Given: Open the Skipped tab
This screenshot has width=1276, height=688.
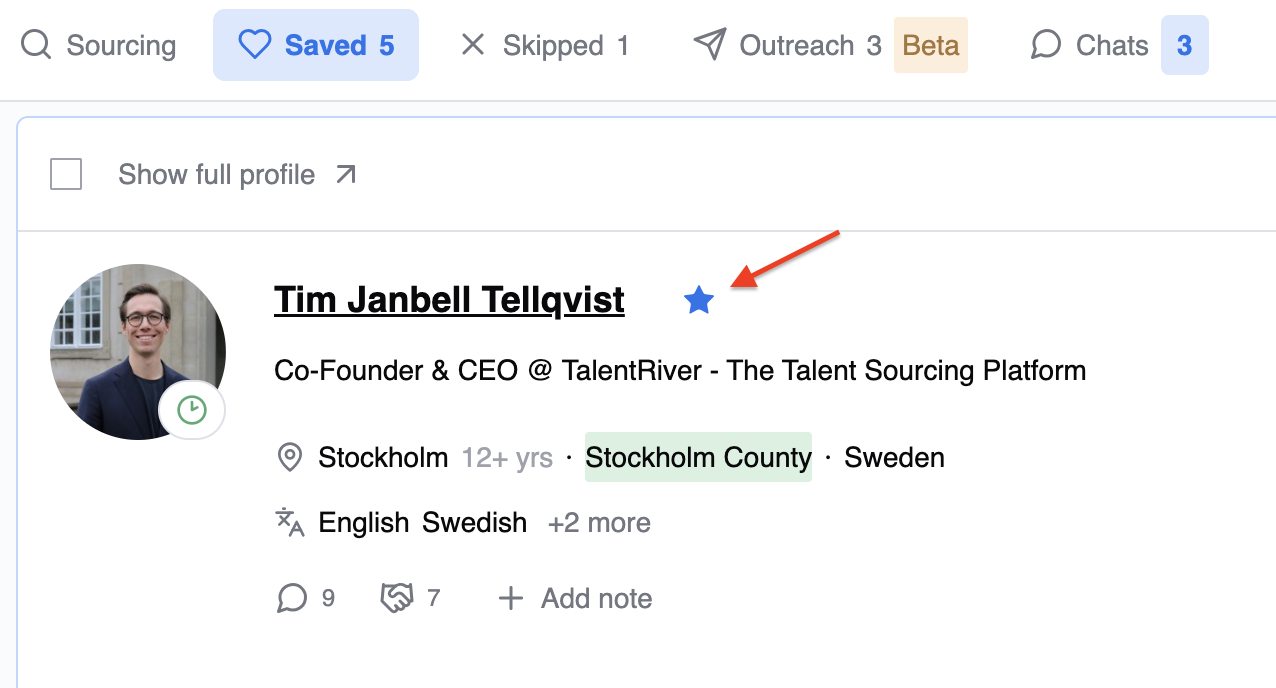Looking at the screenshot, I should pos(545,45).
